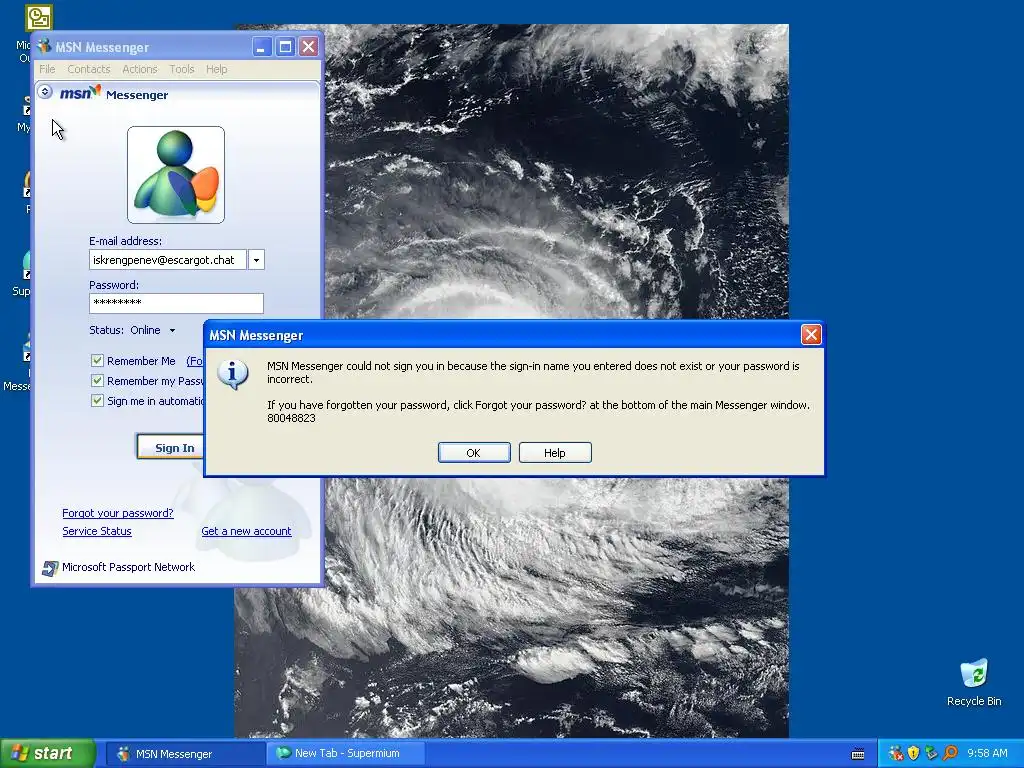Switch to MSN Messenger taskbar button
This screenshot has height=768, width=1024.
(185, 754)
